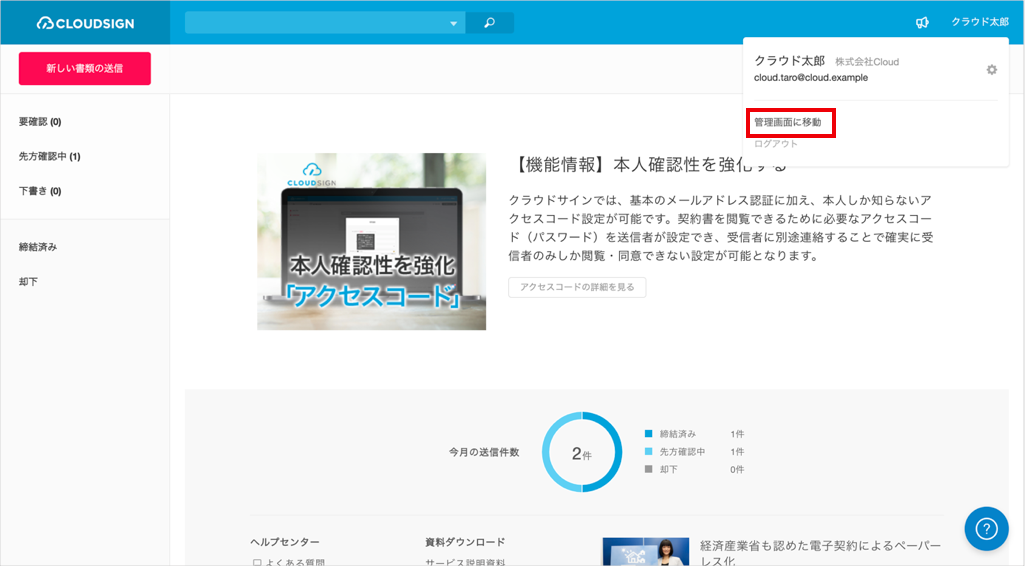Click the 締結済み legend color swatch
Image resolution: width=1025 pixels, height=566 pixels.
click(648, 433)
